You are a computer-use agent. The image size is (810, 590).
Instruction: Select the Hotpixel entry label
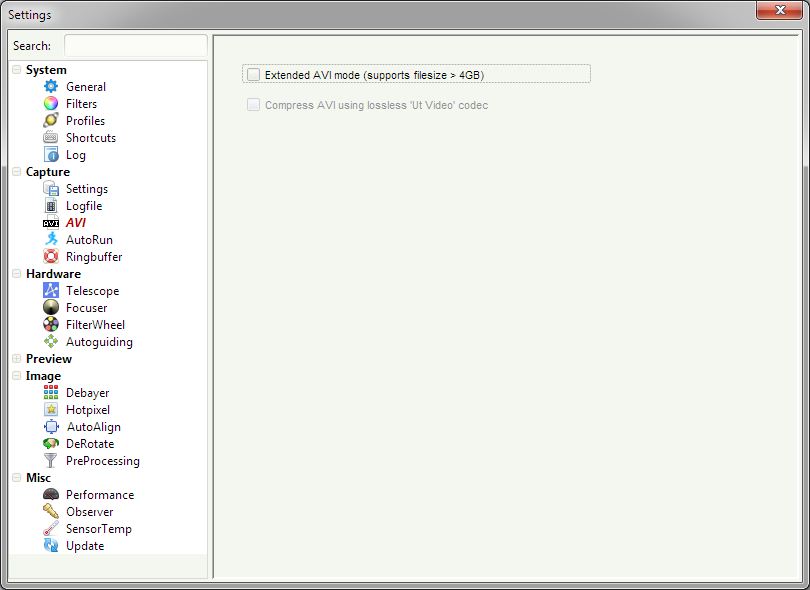pyautogui.click(x=88, y=410)
